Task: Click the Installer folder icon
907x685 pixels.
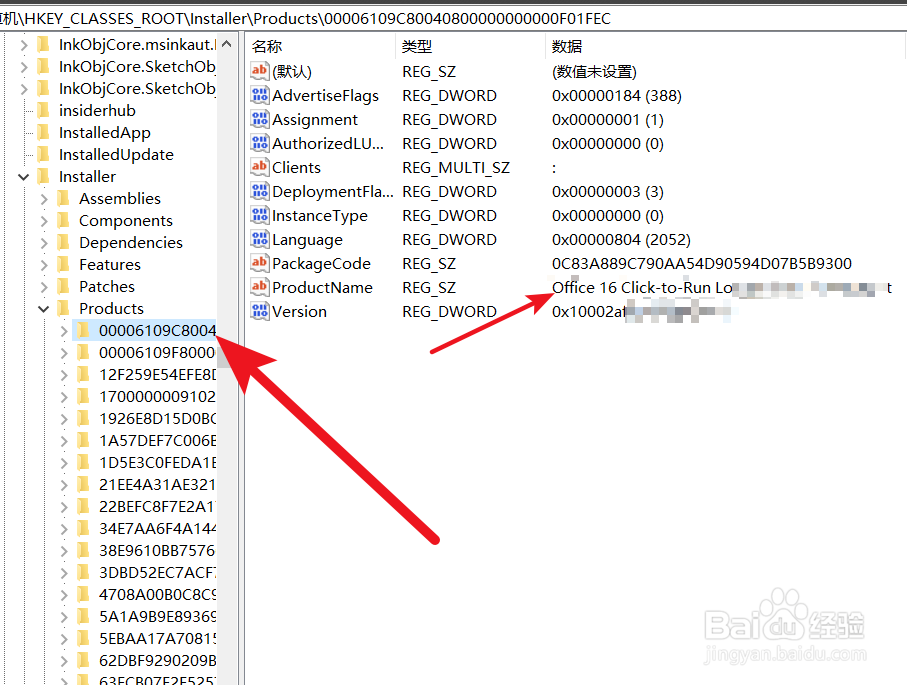Action: pos(43,176)
